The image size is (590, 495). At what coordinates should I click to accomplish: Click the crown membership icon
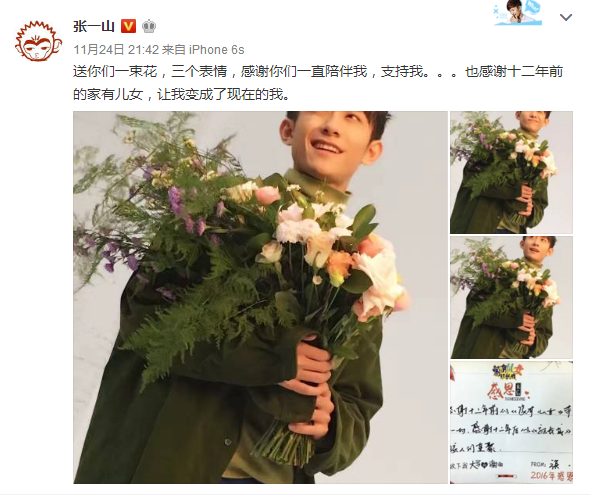click(x=149, y=26)
